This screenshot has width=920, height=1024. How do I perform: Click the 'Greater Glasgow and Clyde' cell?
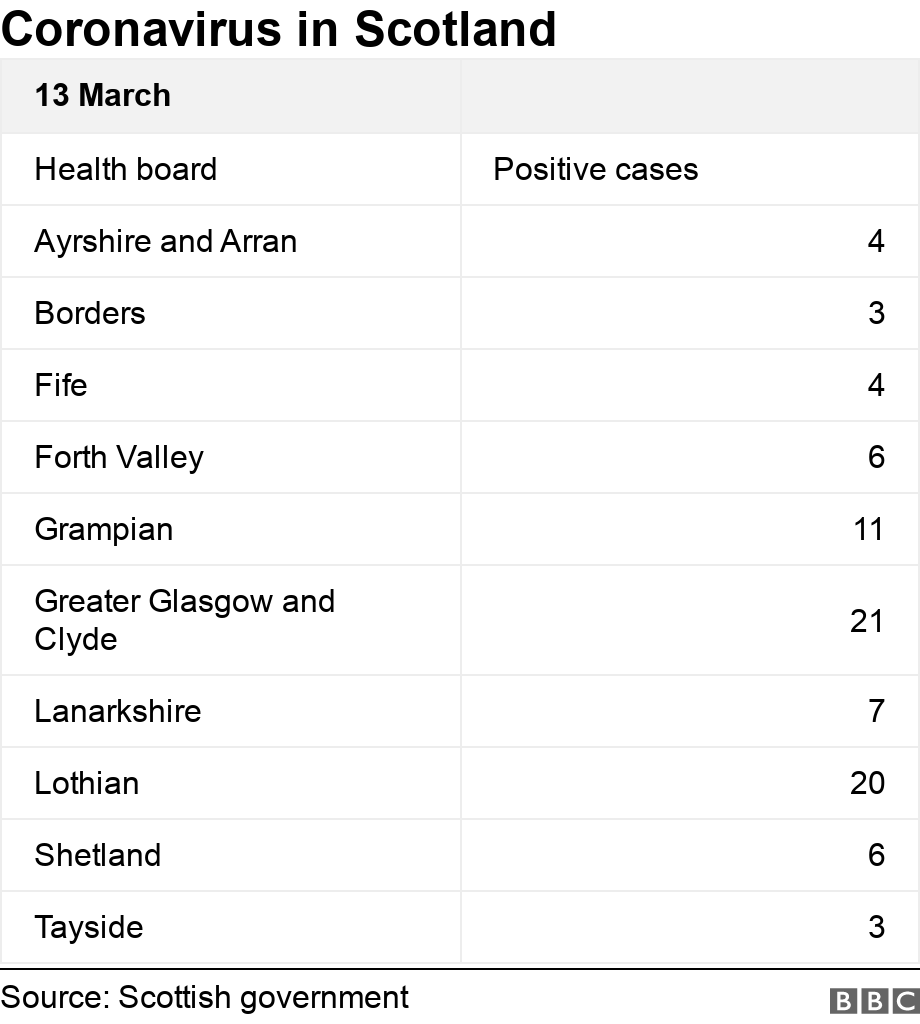(185, 620)
